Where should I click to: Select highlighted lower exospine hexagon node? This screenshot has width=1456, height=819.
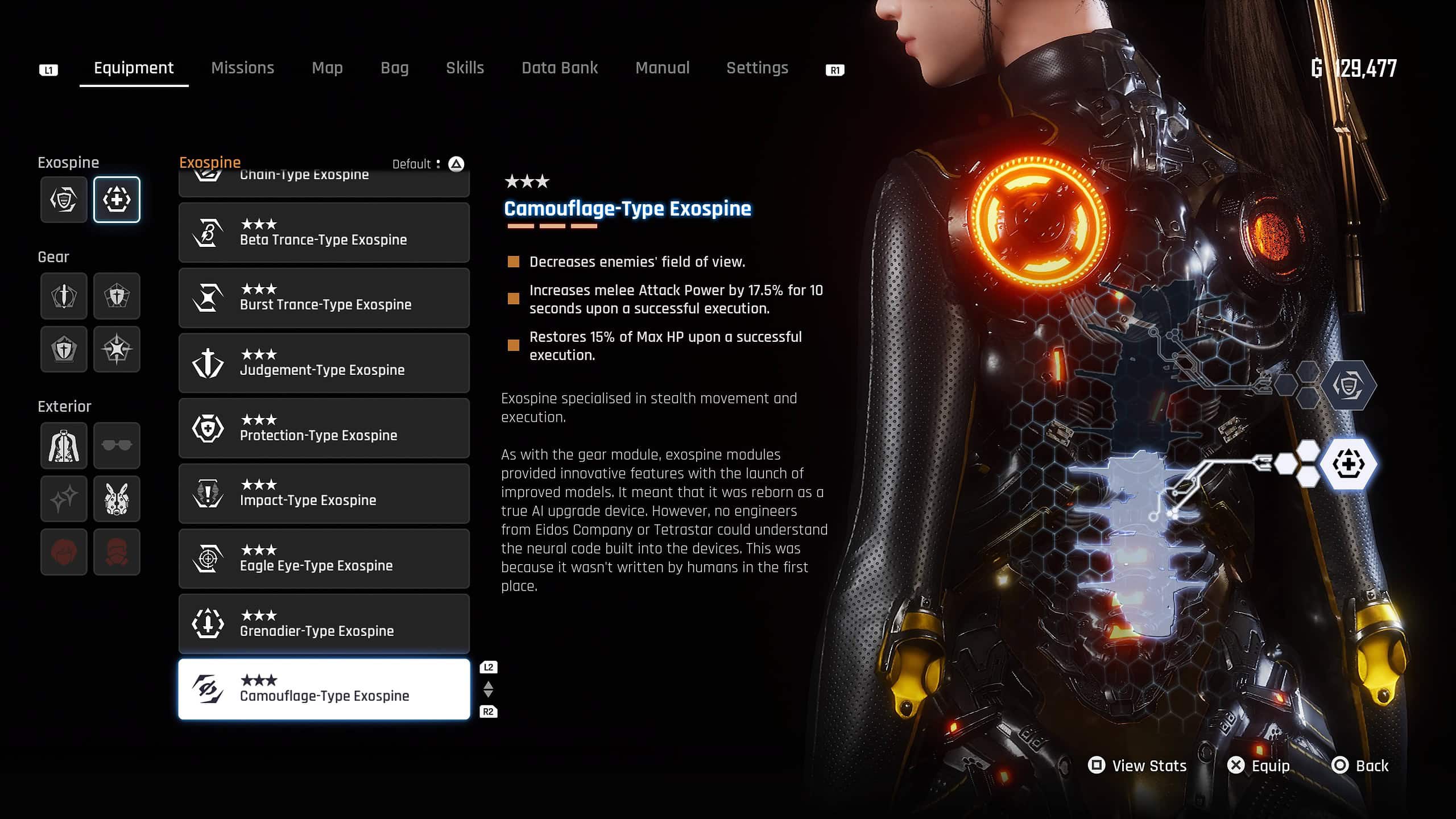1348,464
